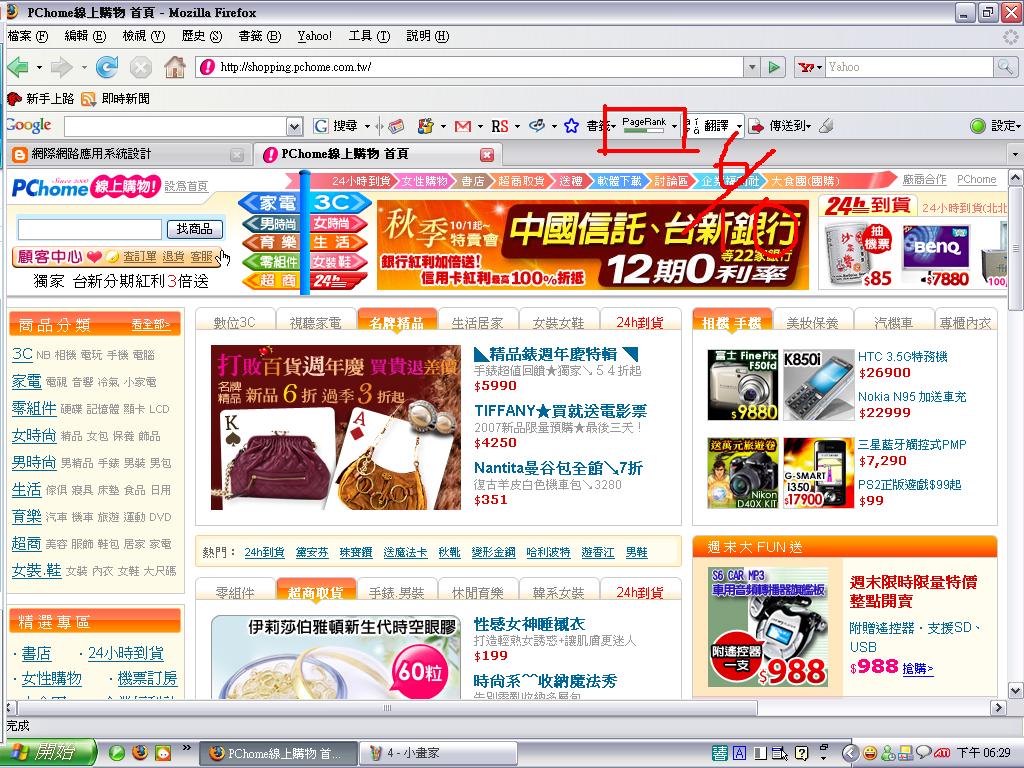Click the 哈利波特 hot keyword link

point(548,552)
